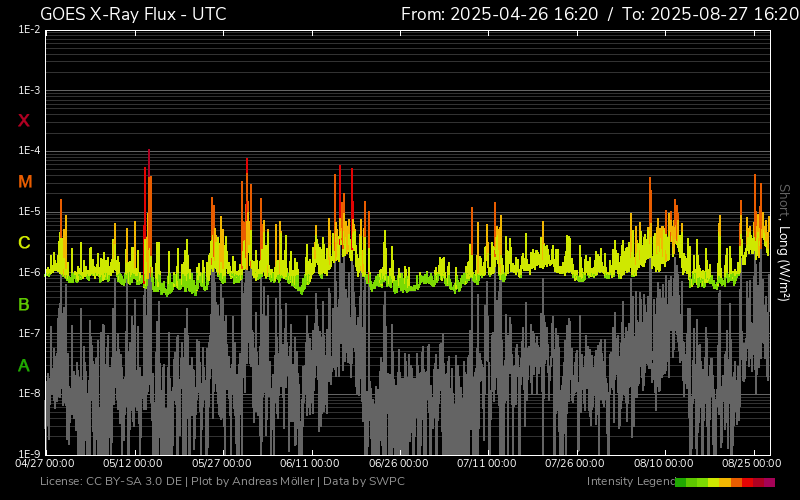This screenshot has width=800, height=500.
Task: Click the 'License: CC BY-SA 3.0 DE' text
Action: tap(110, 482)
